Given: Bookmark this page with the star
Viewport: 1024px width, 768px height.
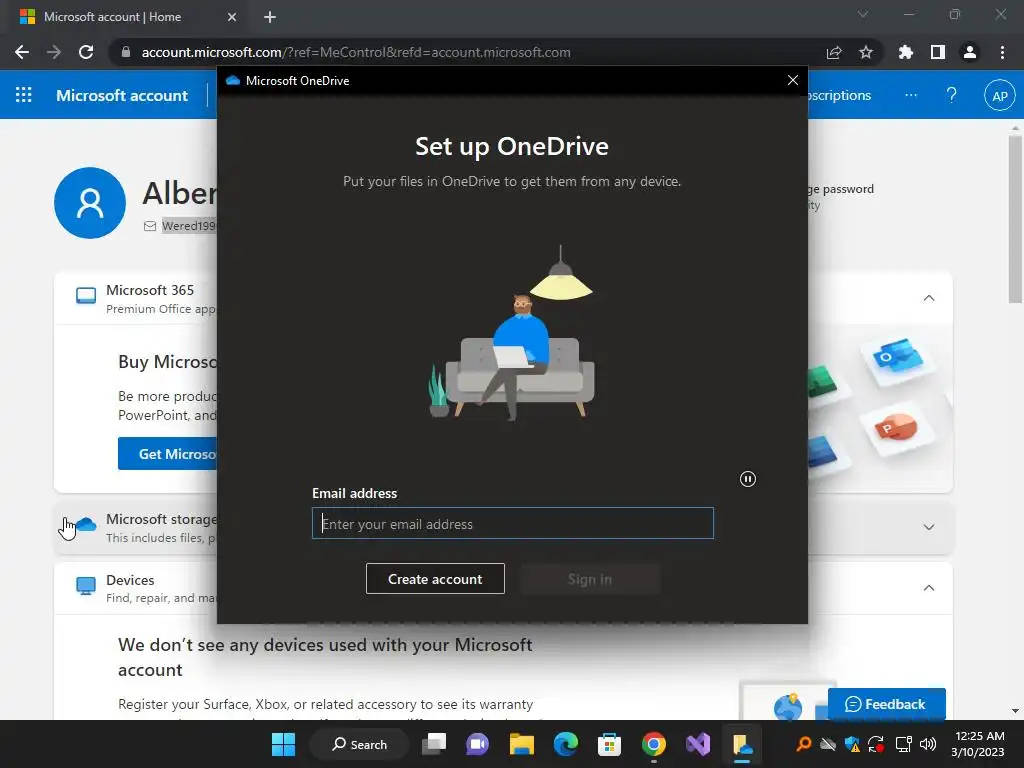Looking at the screenshot, I should [x=866, y=52].
